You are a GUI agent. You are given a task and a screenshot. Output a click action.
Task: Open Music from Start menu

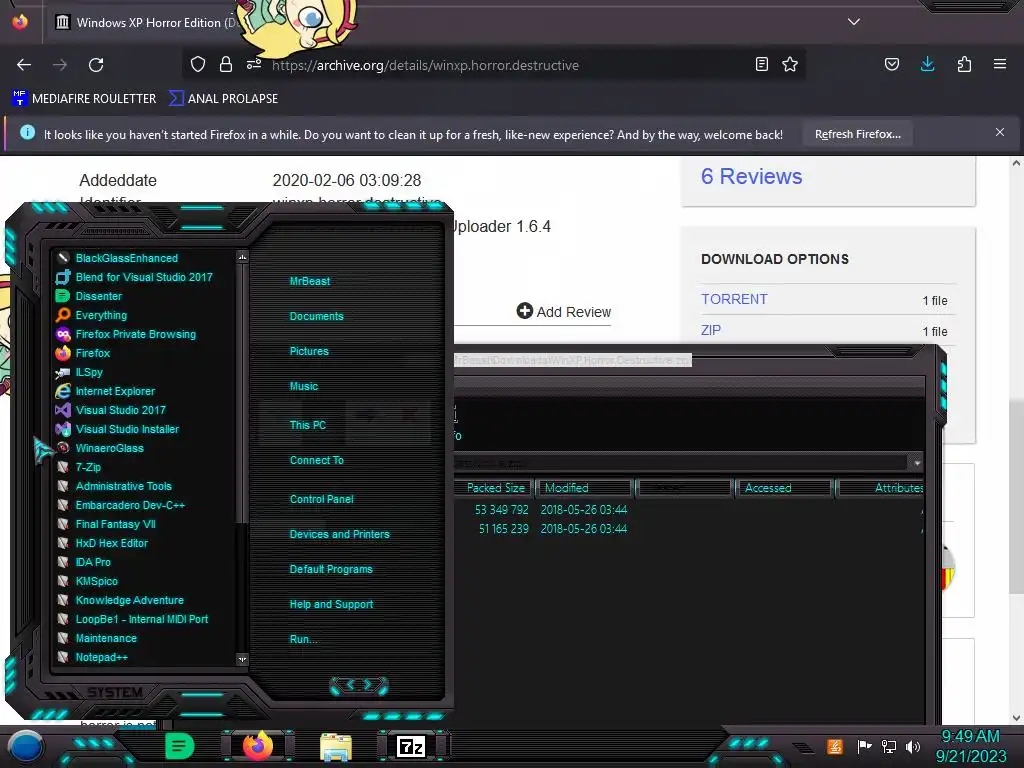pos(304,386)
